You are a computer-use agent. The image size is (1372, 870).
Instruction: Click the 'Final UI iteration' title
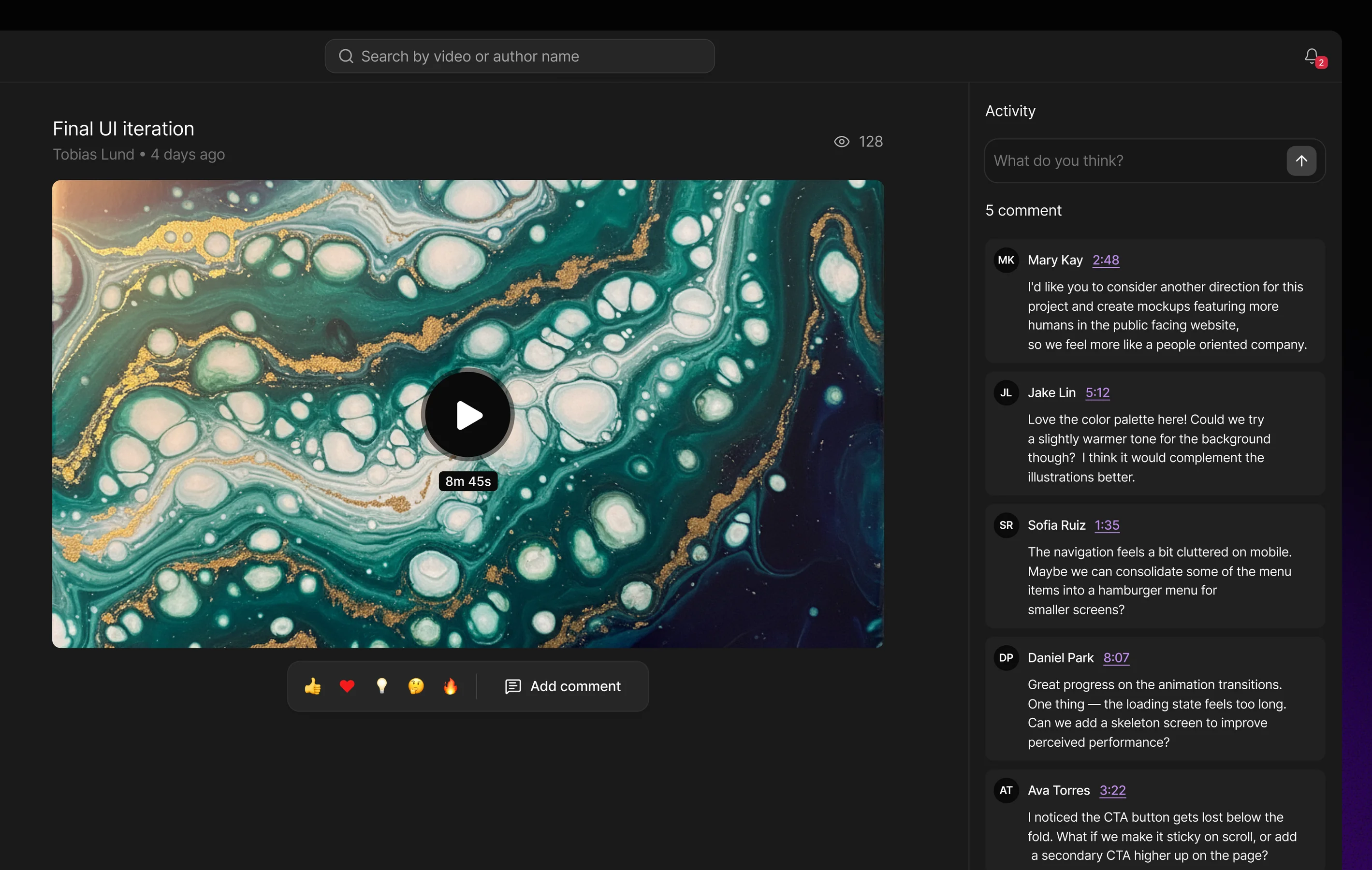pyautogui.click(x=124, y=129)
